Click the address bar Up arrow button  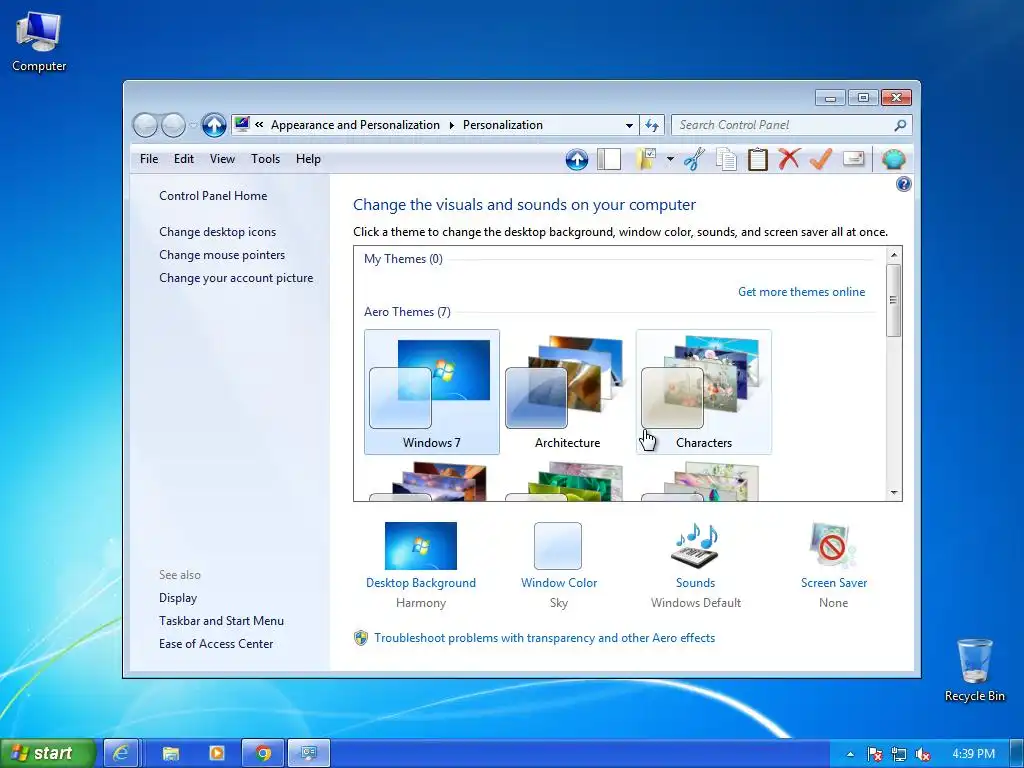pos(214,125)
